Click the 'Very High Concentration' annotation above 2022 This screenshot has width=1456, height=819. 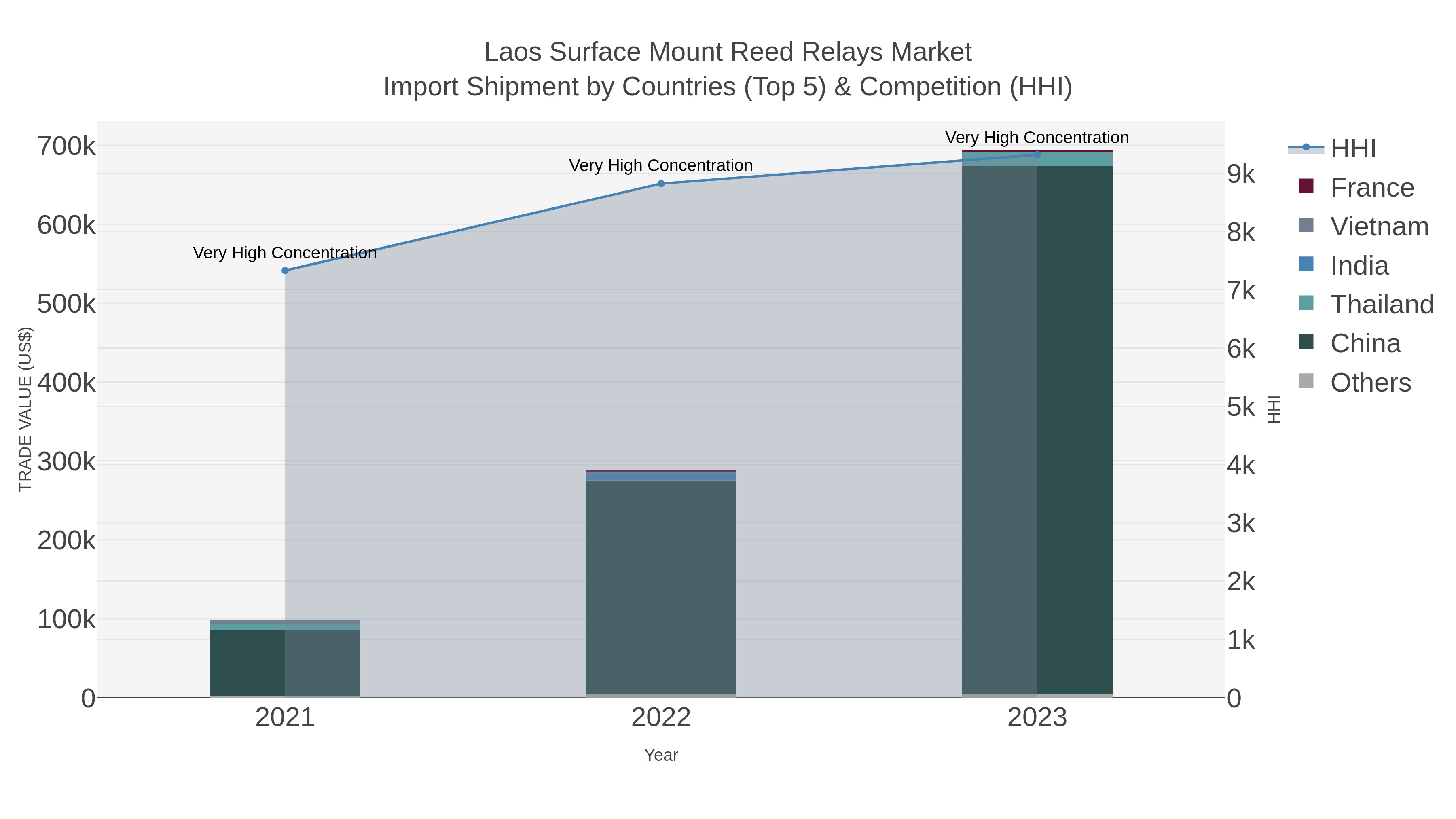[x=661, y=165]
